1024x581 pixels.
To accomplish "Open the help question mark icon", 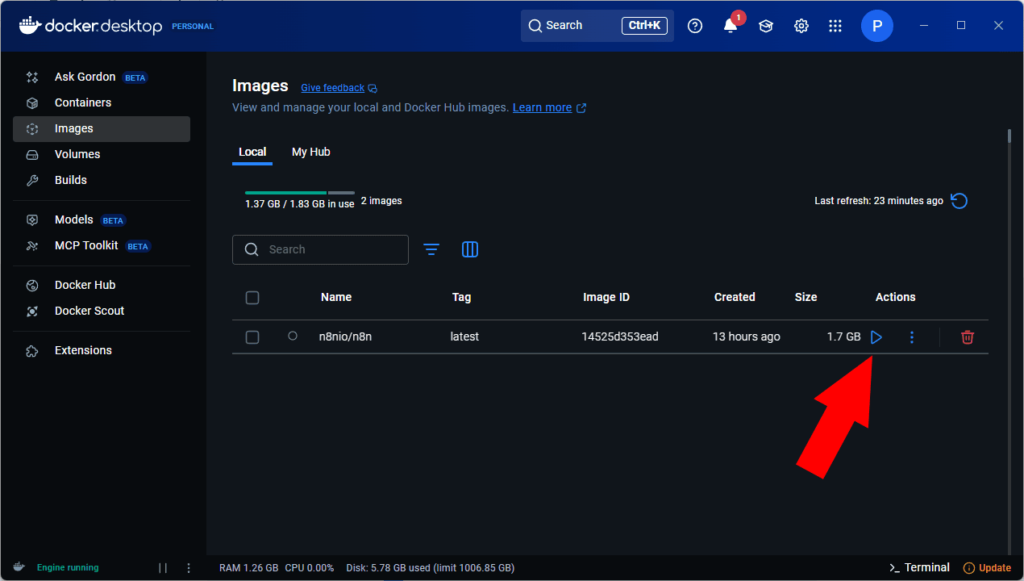I will (x=695, y=25).
